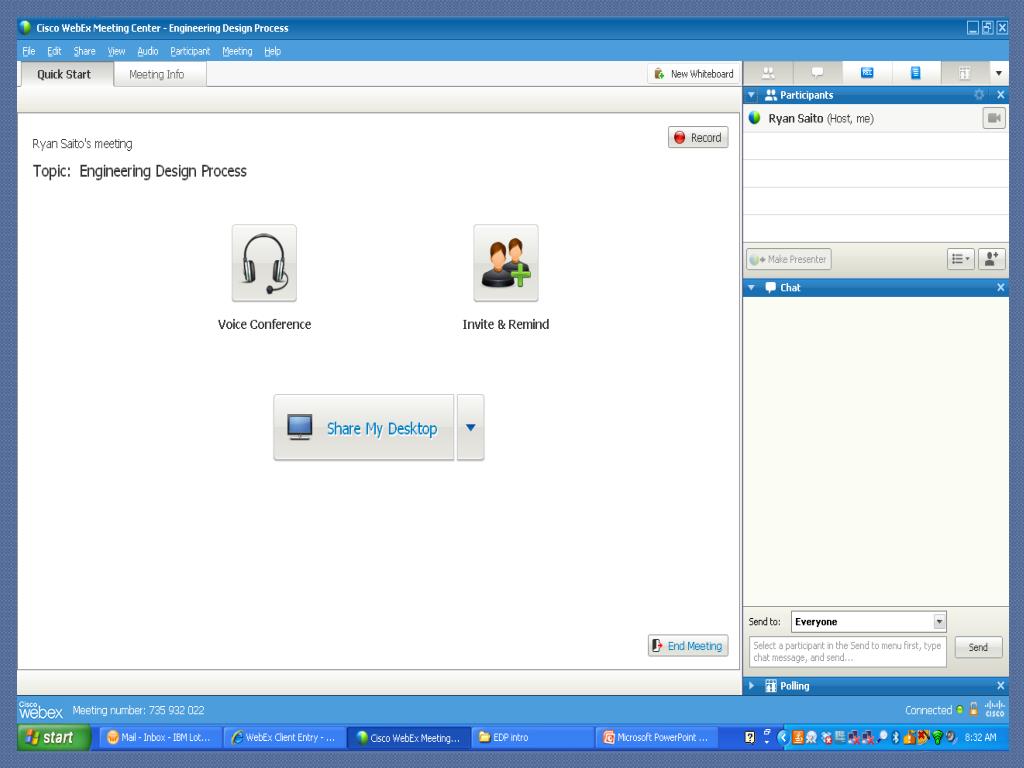Screen dimensions: 1024x768
Task: Open the Meeting menu
Action: tap(237, 51)
